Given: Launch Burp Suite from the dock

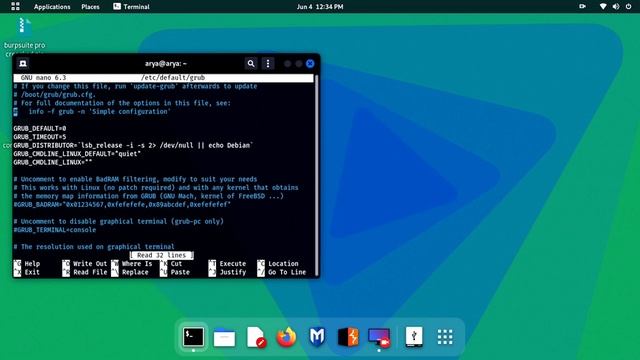Looking at the screenshot, I should (x=348, y=338).
